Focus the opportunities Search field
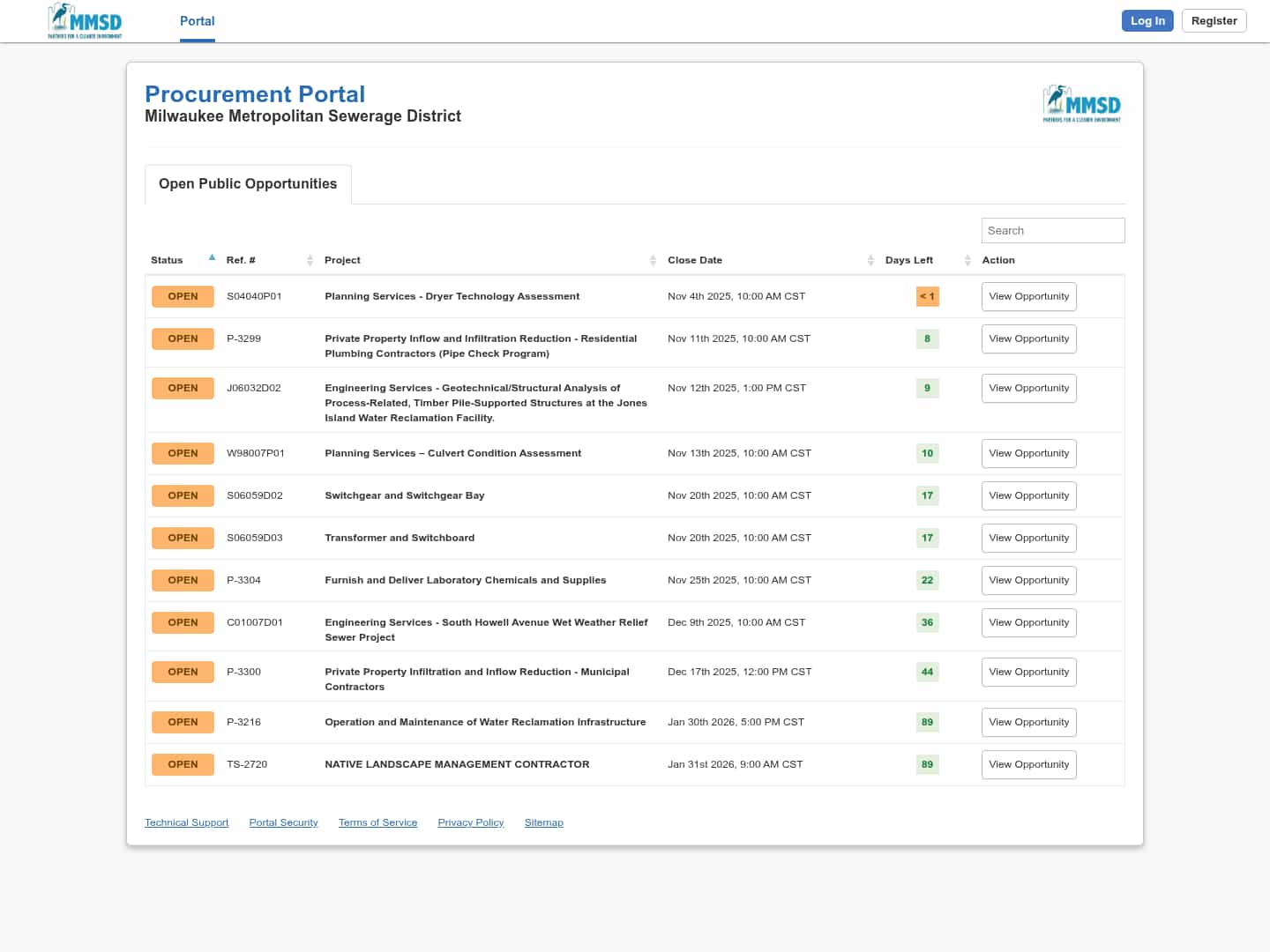The height and width of the screenshot is (952, 1270). click(x=1052, y=231)
